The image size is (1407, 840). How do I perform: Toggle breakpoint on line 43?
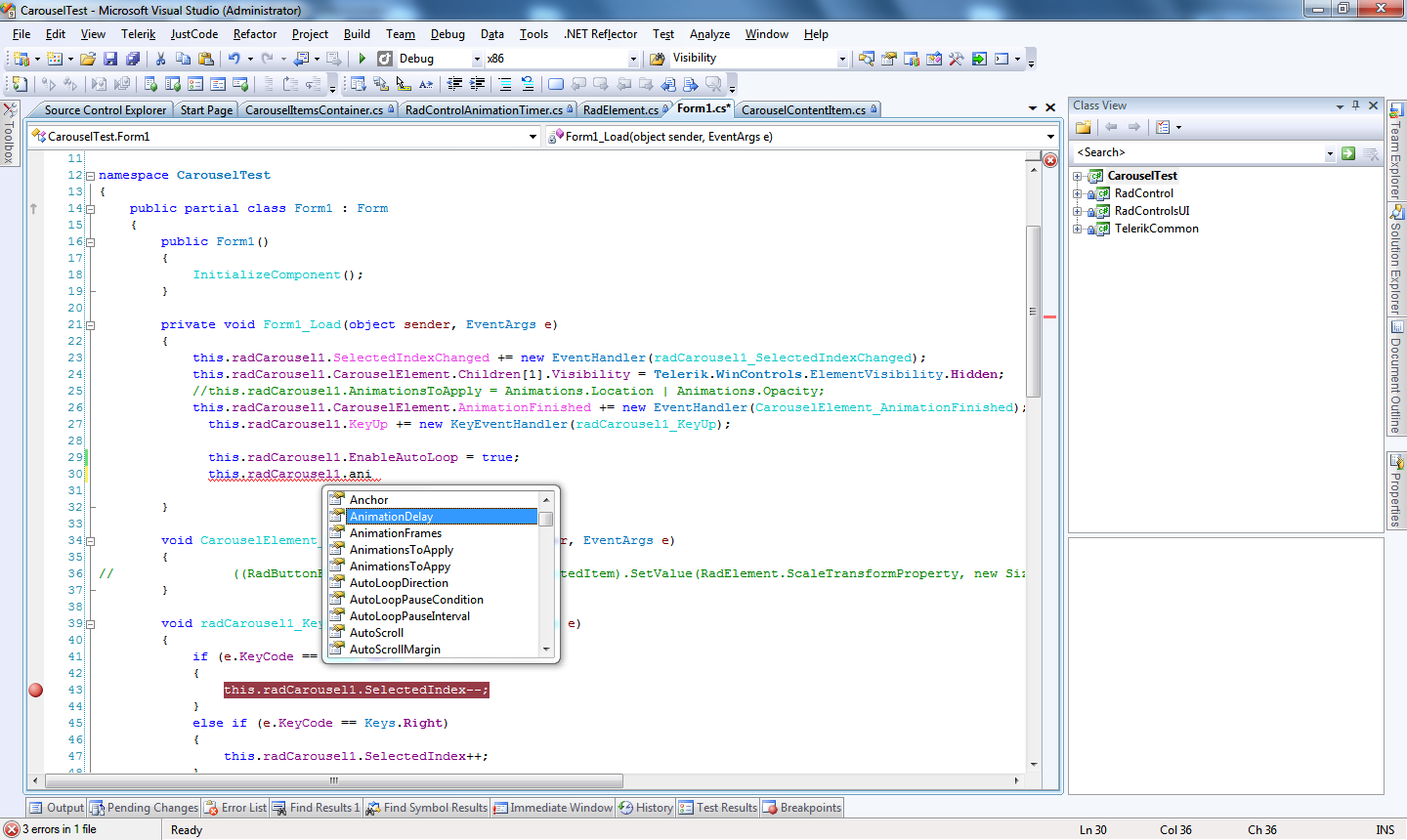point(36,690)
